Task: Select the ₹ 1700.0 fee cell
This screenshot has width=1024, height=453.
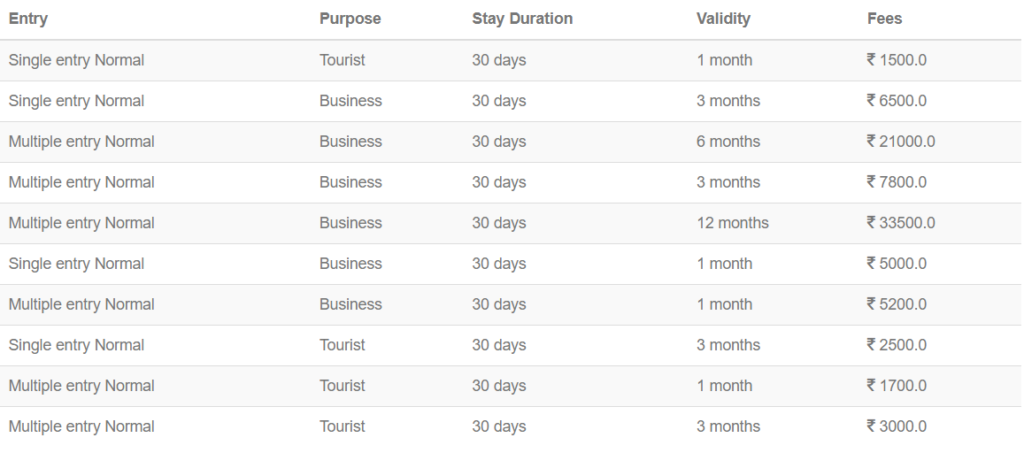Action: click(897, 386)
